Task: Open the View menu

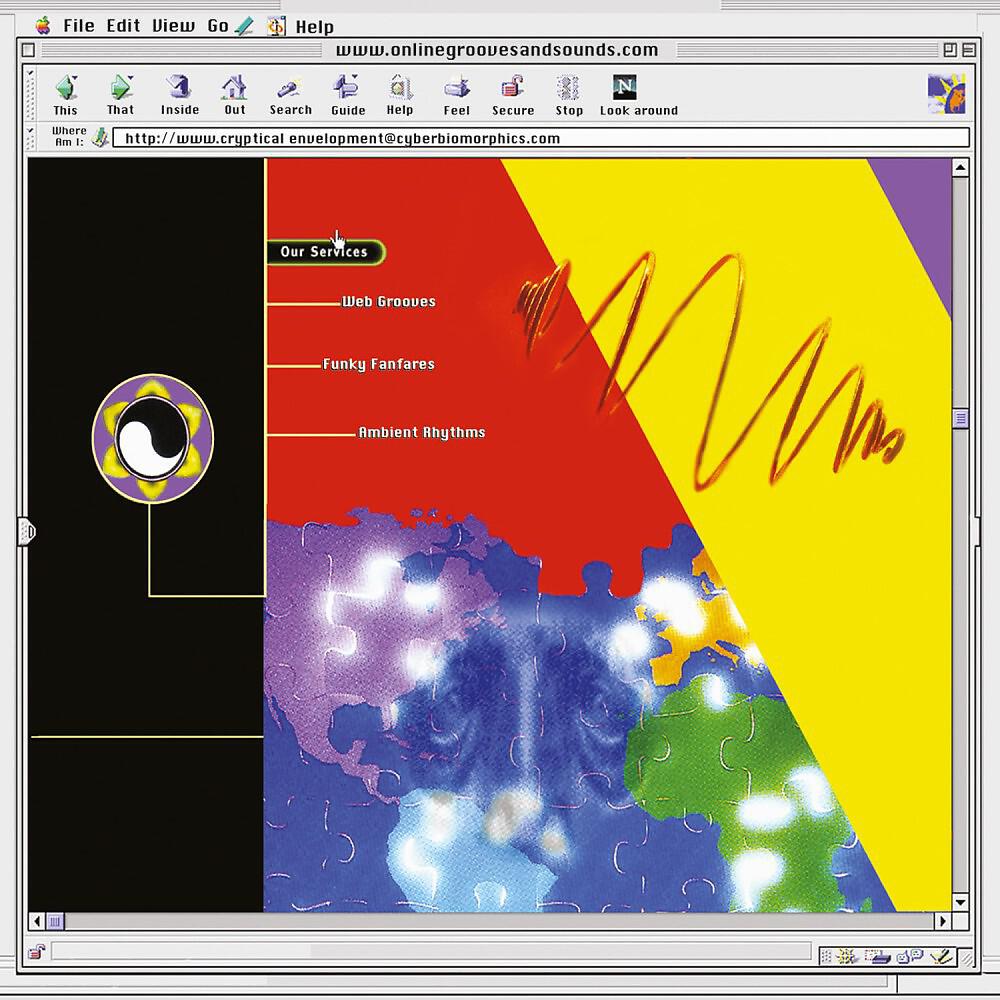Action: pos(173,26)
